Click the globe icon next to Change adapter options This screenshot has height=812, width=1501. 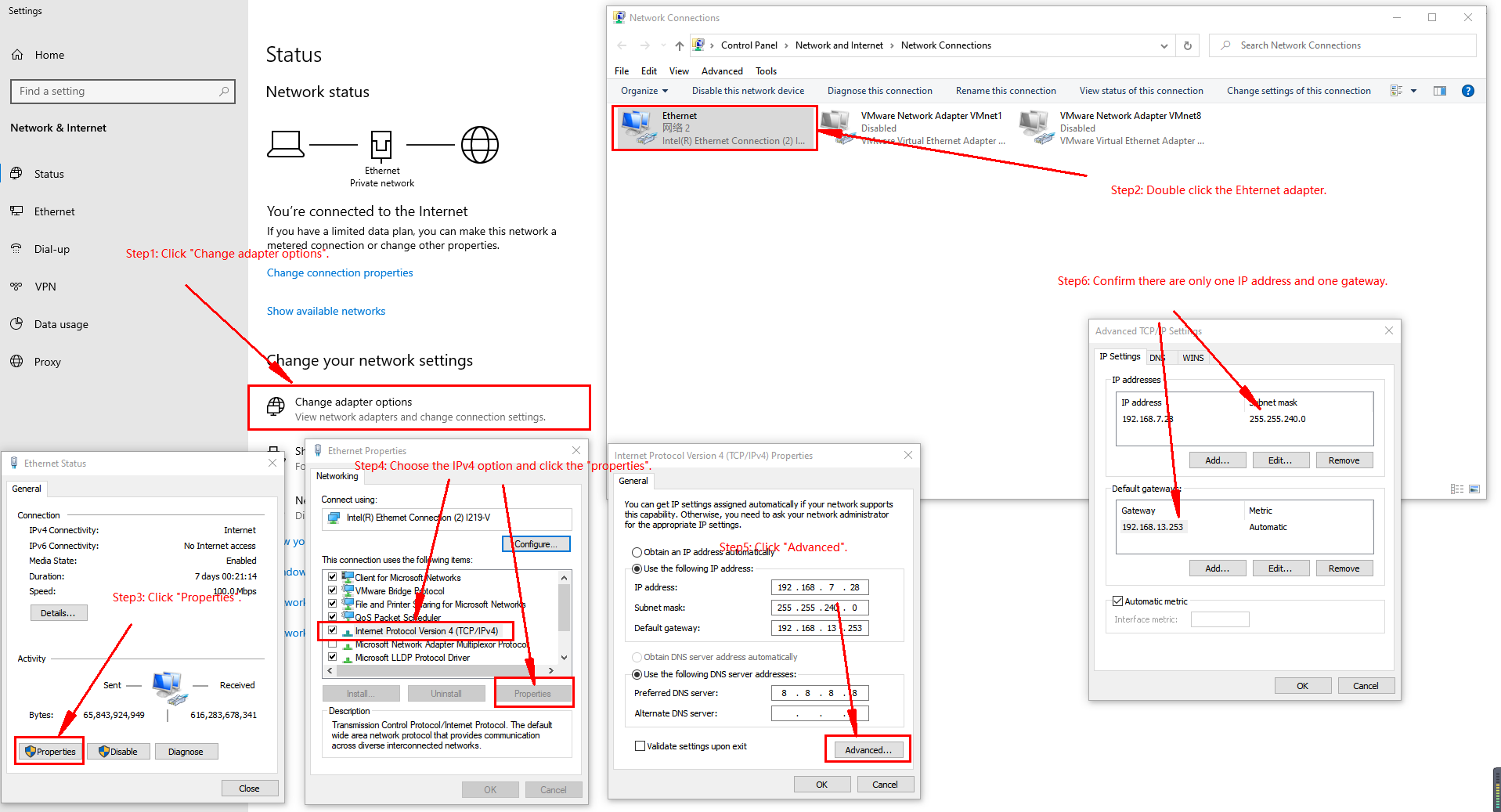tap(276, 406)
